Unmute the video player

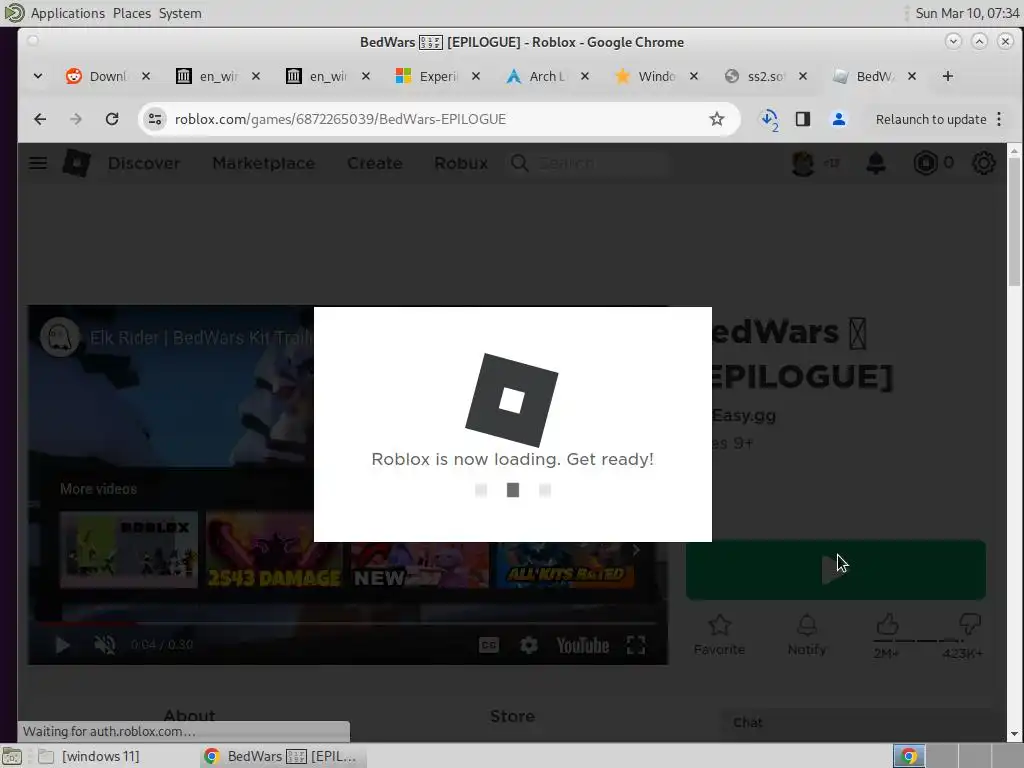point(104,645)
